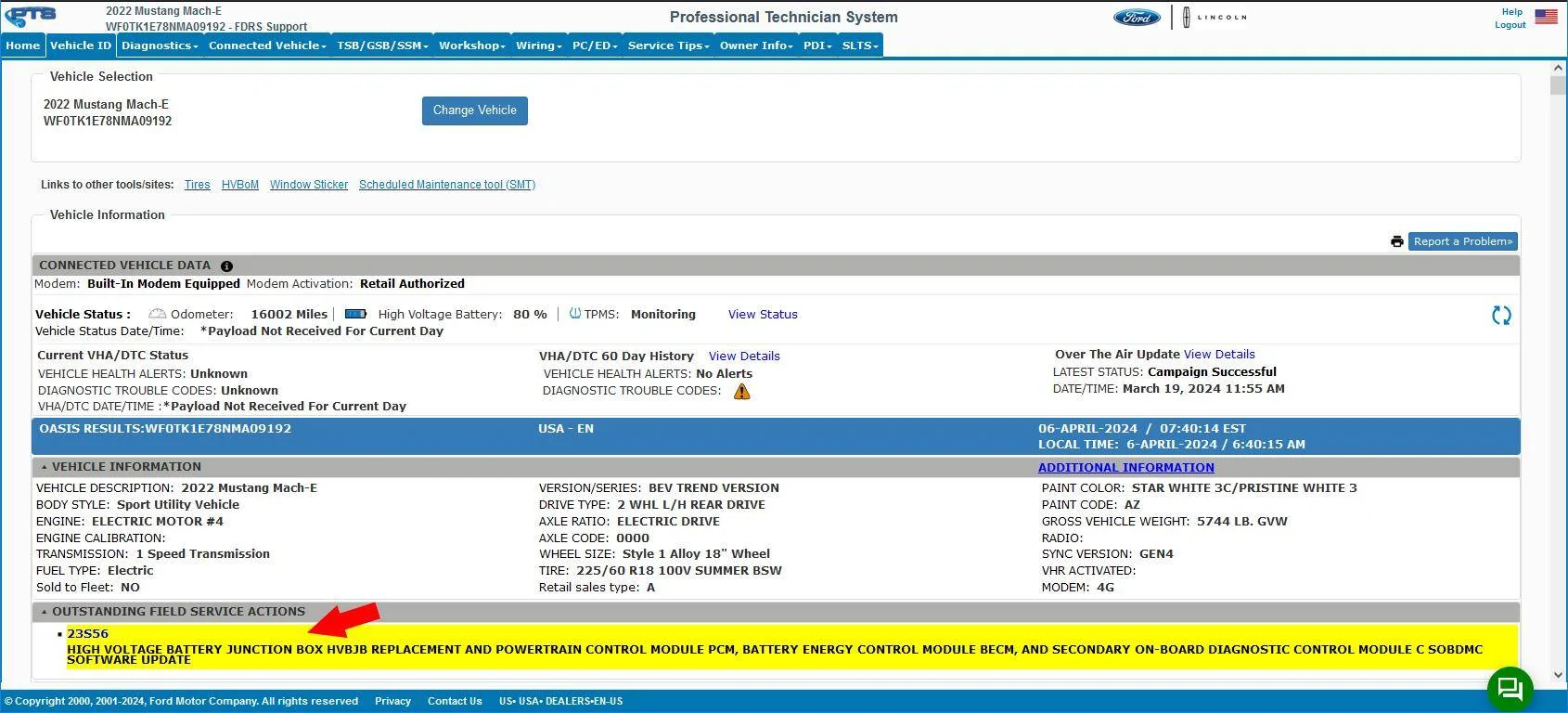This screenshot has height=713, width=1568.
Task: Click the odometer value 16002 Miles
Action: pos(289,315)
